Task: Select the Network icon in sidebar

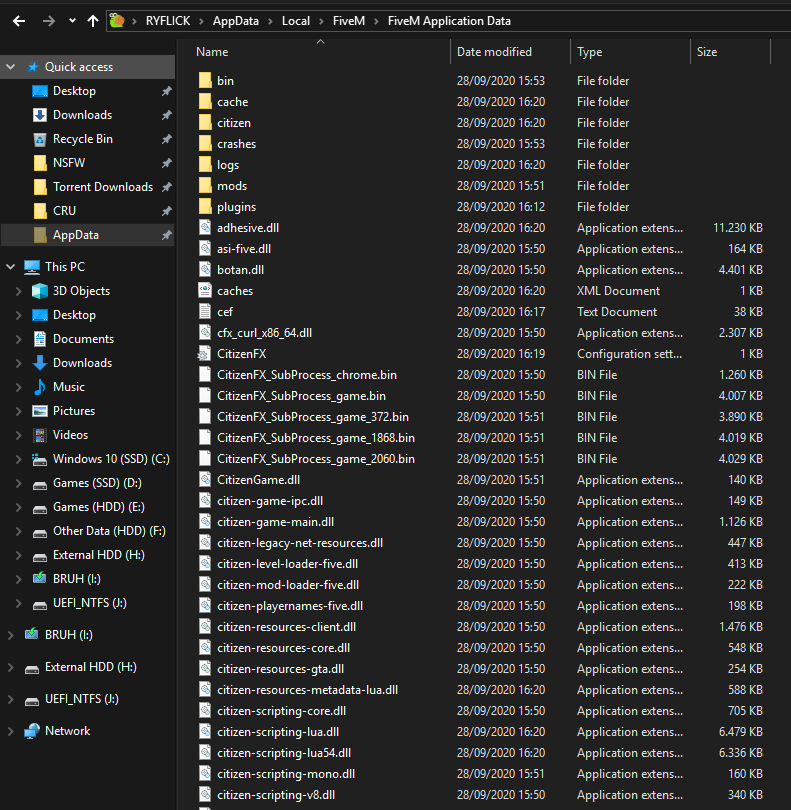Action: [32, 731]
